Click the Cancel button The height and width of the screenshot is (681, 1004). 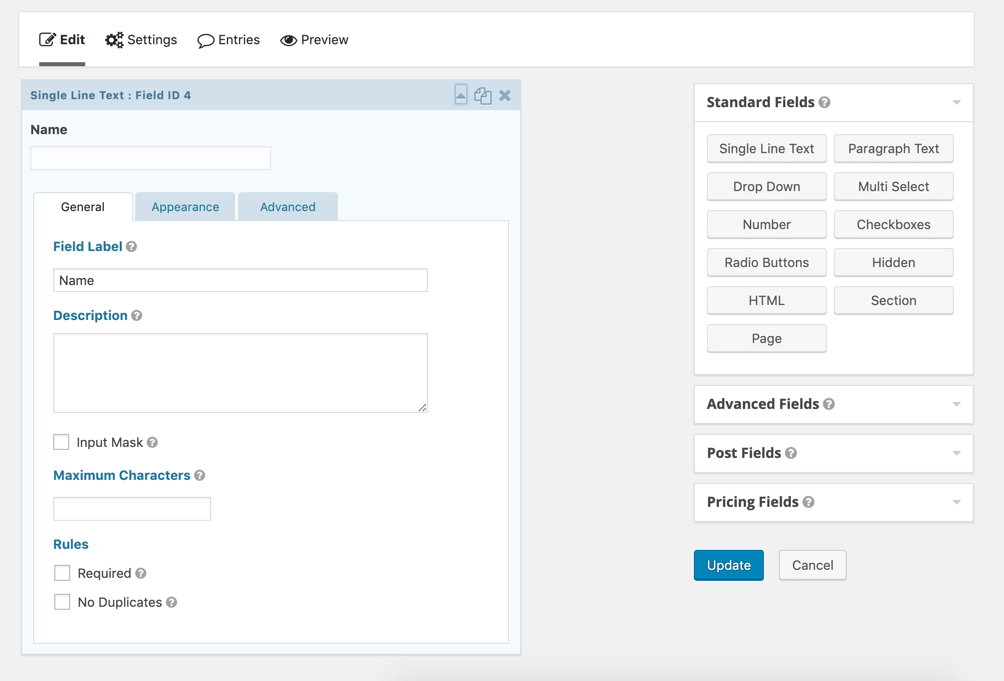click(813, 565)
